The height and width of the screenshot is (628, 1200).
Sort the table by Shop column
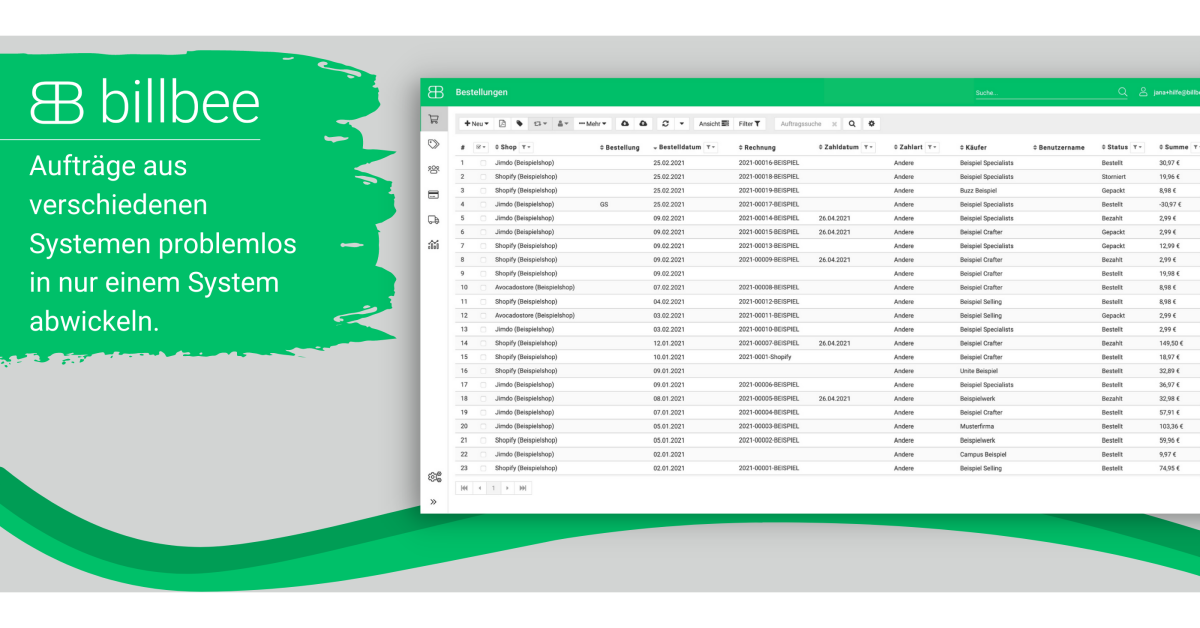(x=505, y=147)
